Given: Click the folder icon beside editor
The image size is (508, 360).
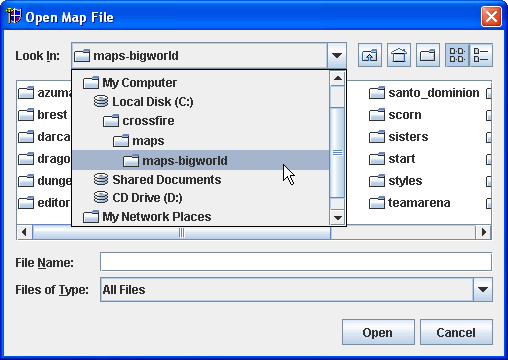Looking at the screenshot, I should tap(26, 203).
